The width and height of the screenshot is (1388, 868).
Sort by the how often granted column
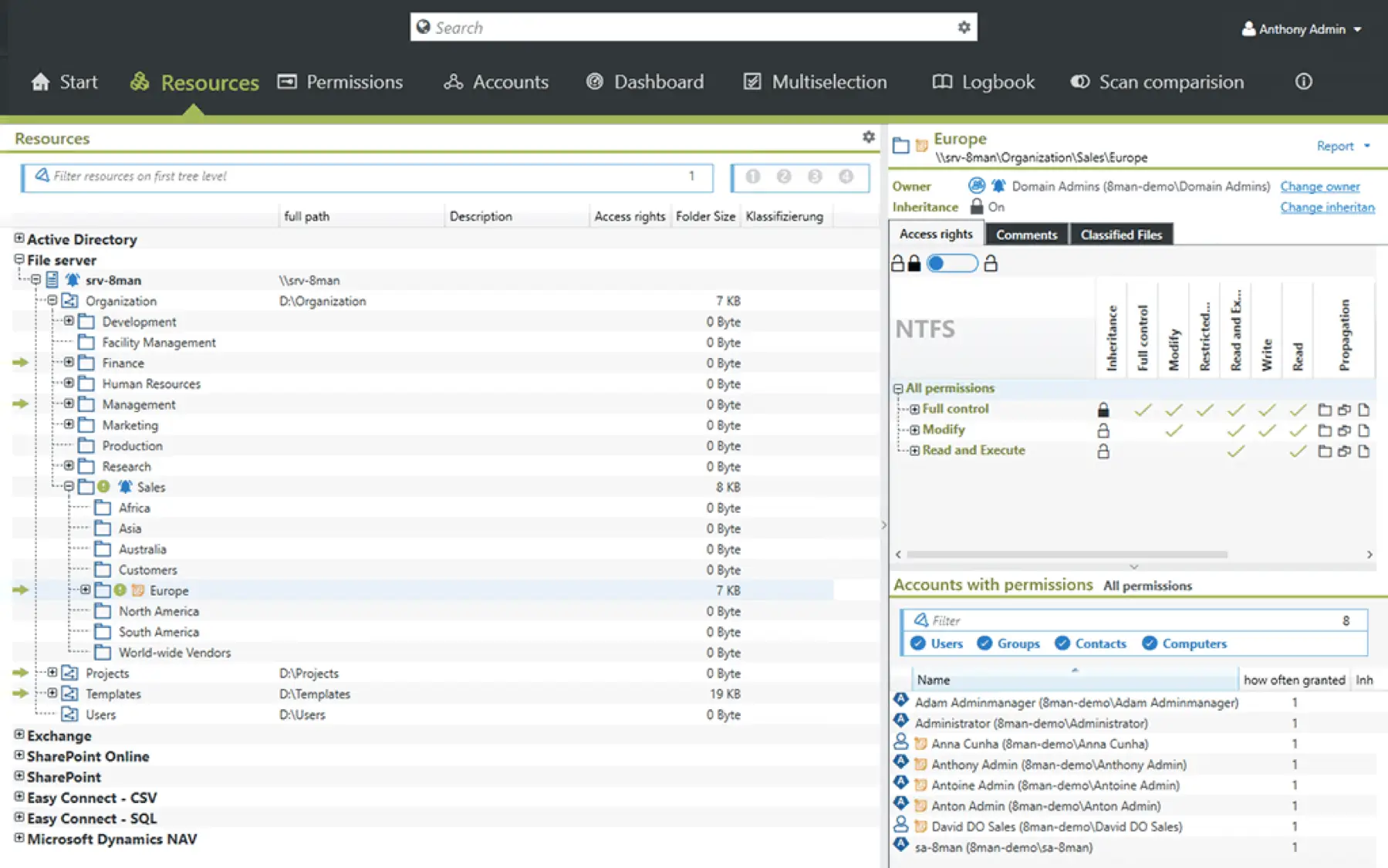[1294, 680]
